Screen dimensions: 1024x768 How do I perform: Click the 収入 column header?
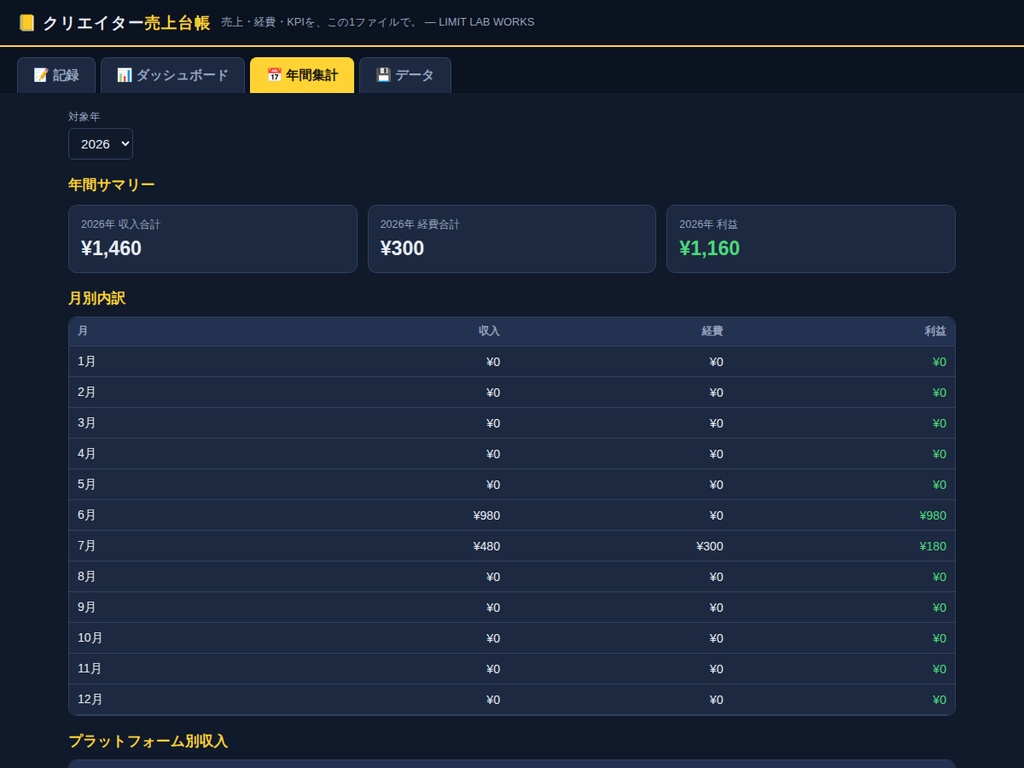click(489, 331)
